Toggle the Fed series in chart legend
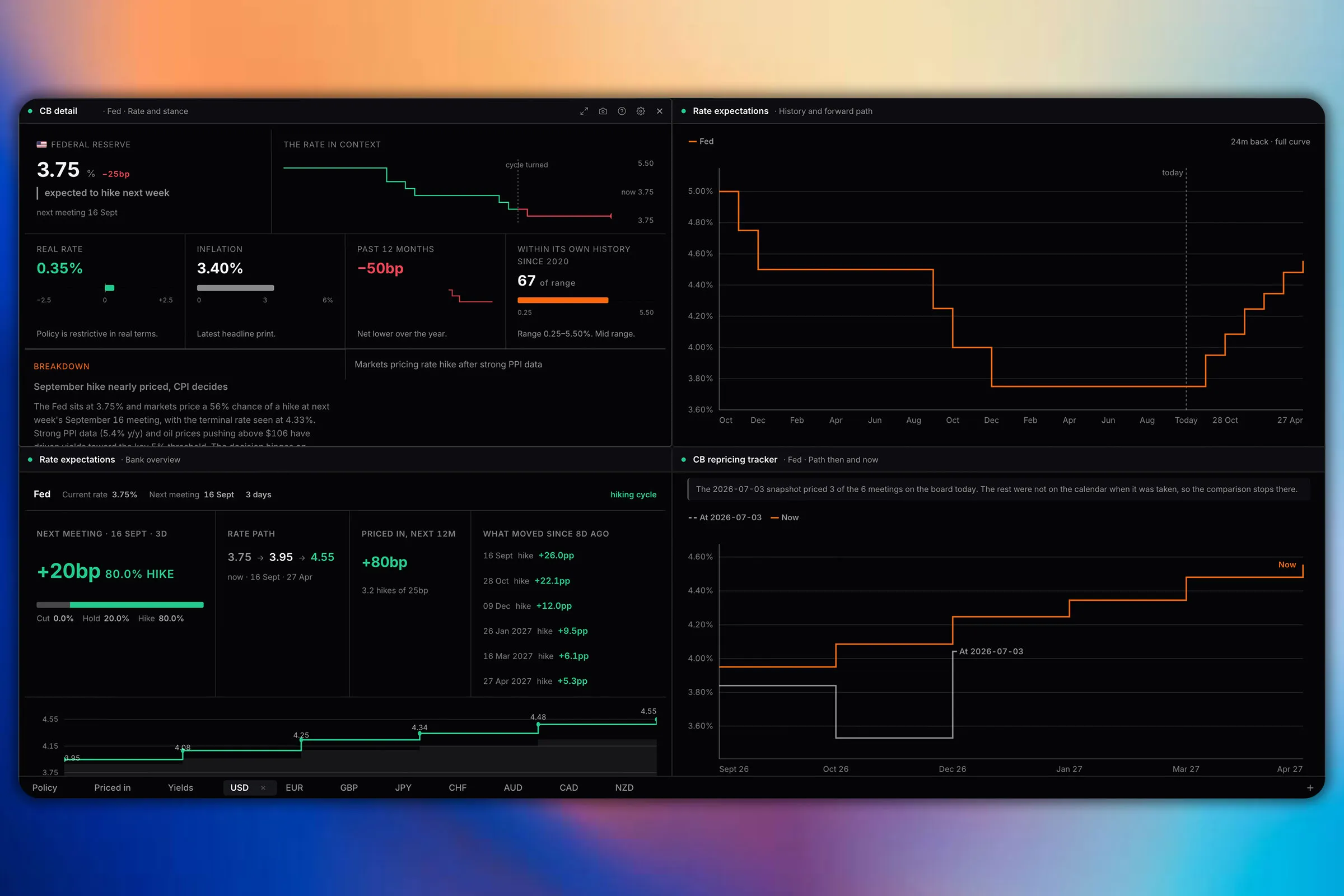 [701, 141]
